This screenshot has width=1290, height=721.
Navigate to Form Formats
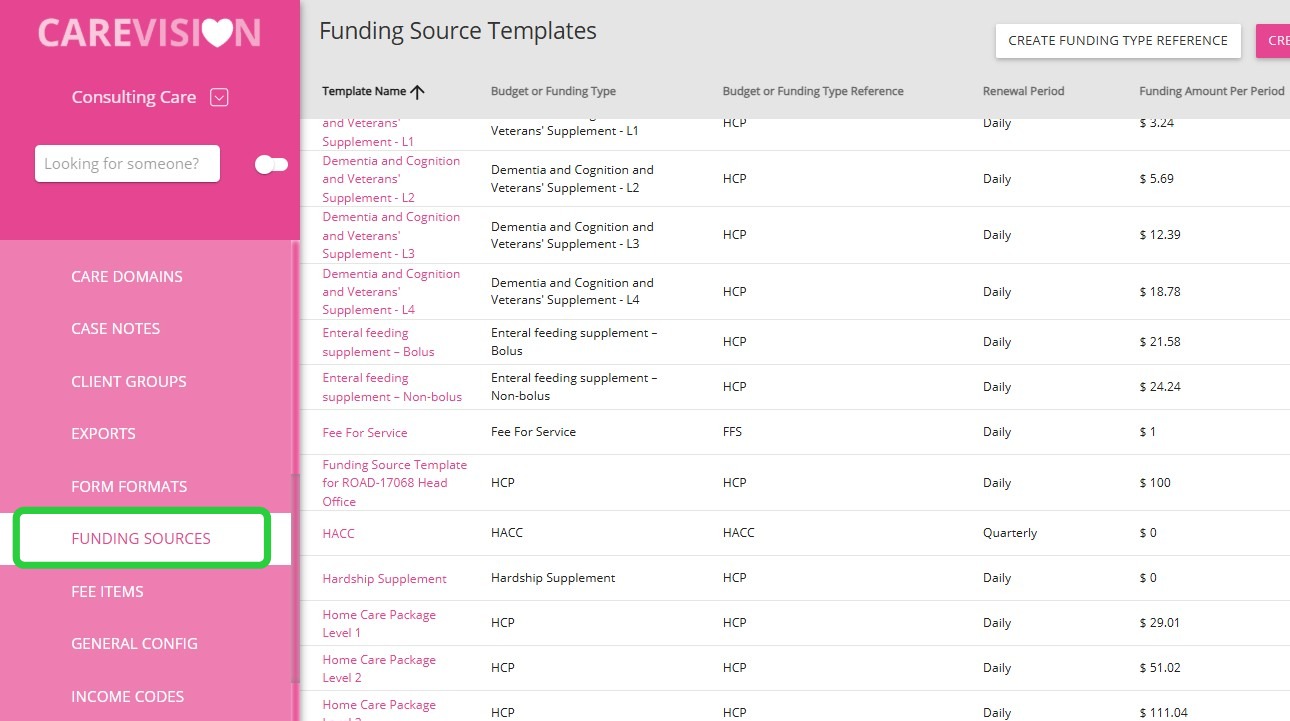(x=129, y=487)
